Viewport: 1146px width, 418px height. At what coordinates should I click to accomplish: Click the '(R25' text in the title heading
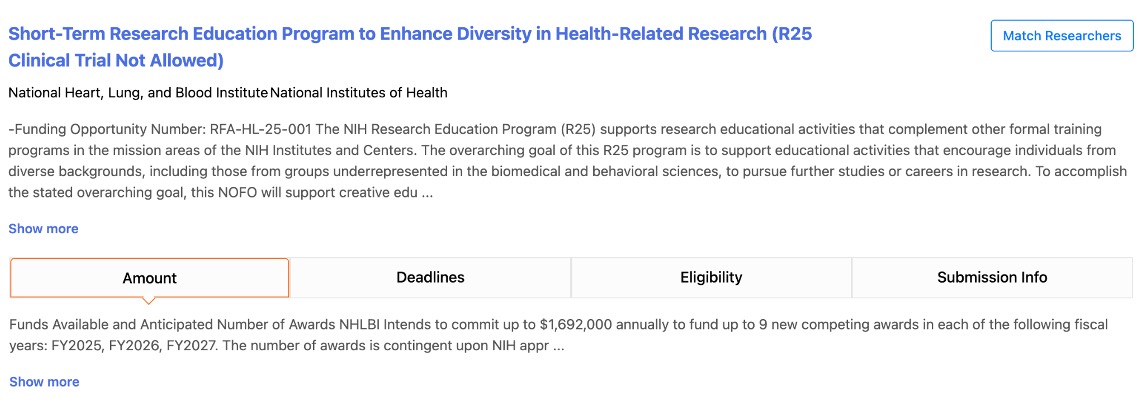point(792,35)
